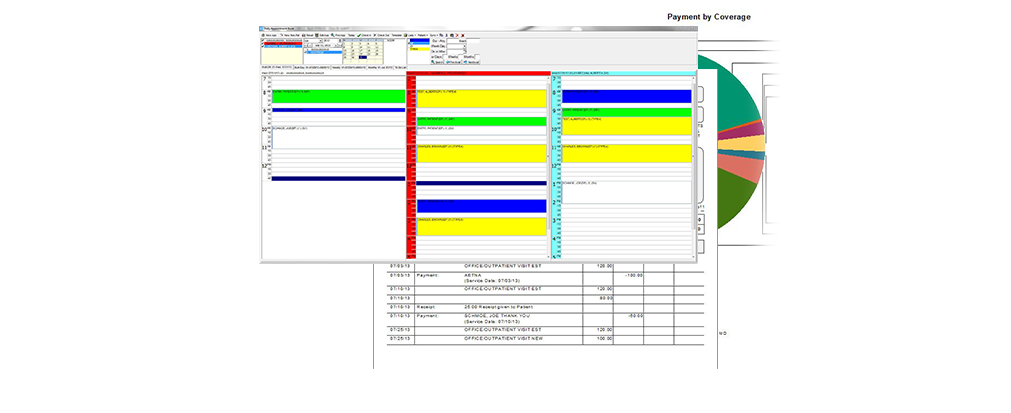Click the Recall toolbar button

coord(307,35)
